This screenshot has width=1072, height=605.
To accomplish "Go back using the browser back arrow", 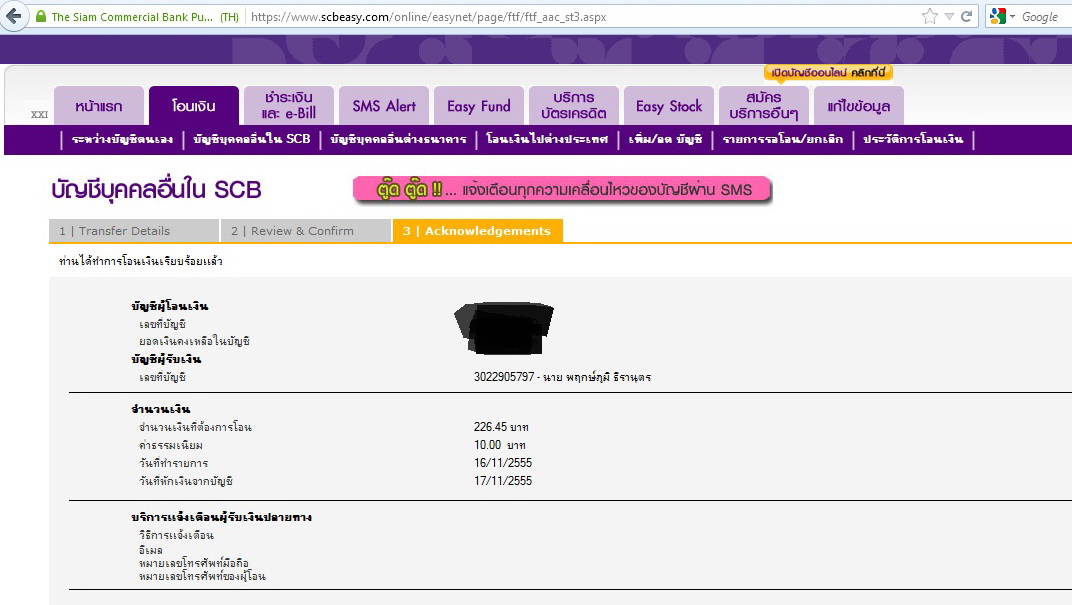I will (14, 16).
